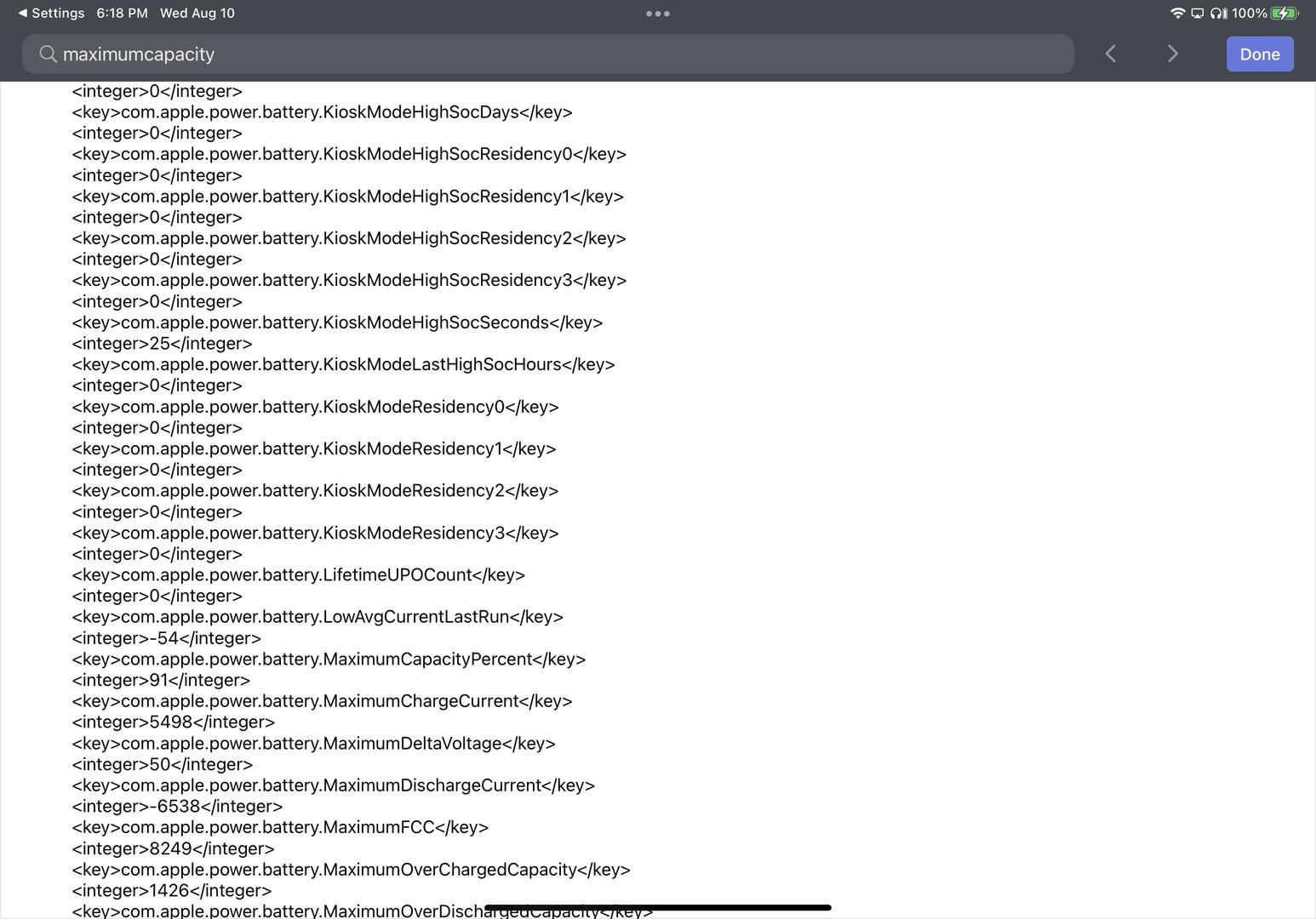Tap the battery charging icon
Viewport: 1316px width, 919px height.
coord(1285,14)
